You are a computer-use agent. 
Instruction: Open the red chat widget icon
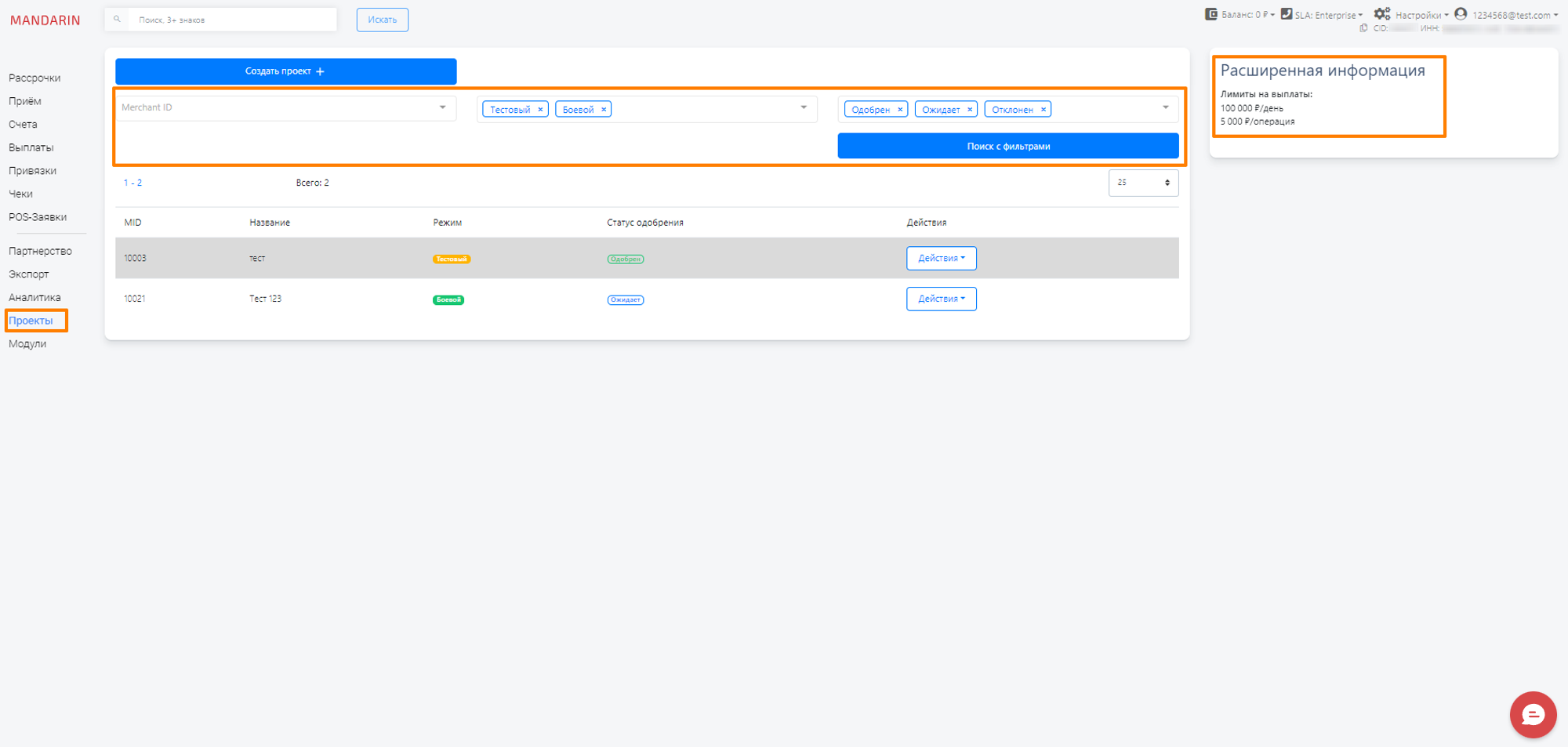pyautogui.click(x=1533, y=714)
